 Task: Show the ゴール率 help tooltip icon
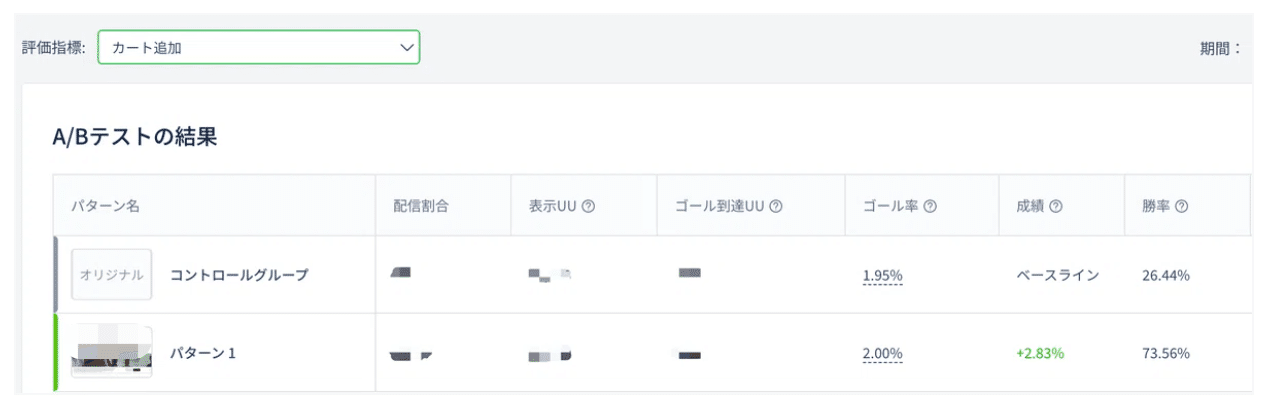pos(930,206)
